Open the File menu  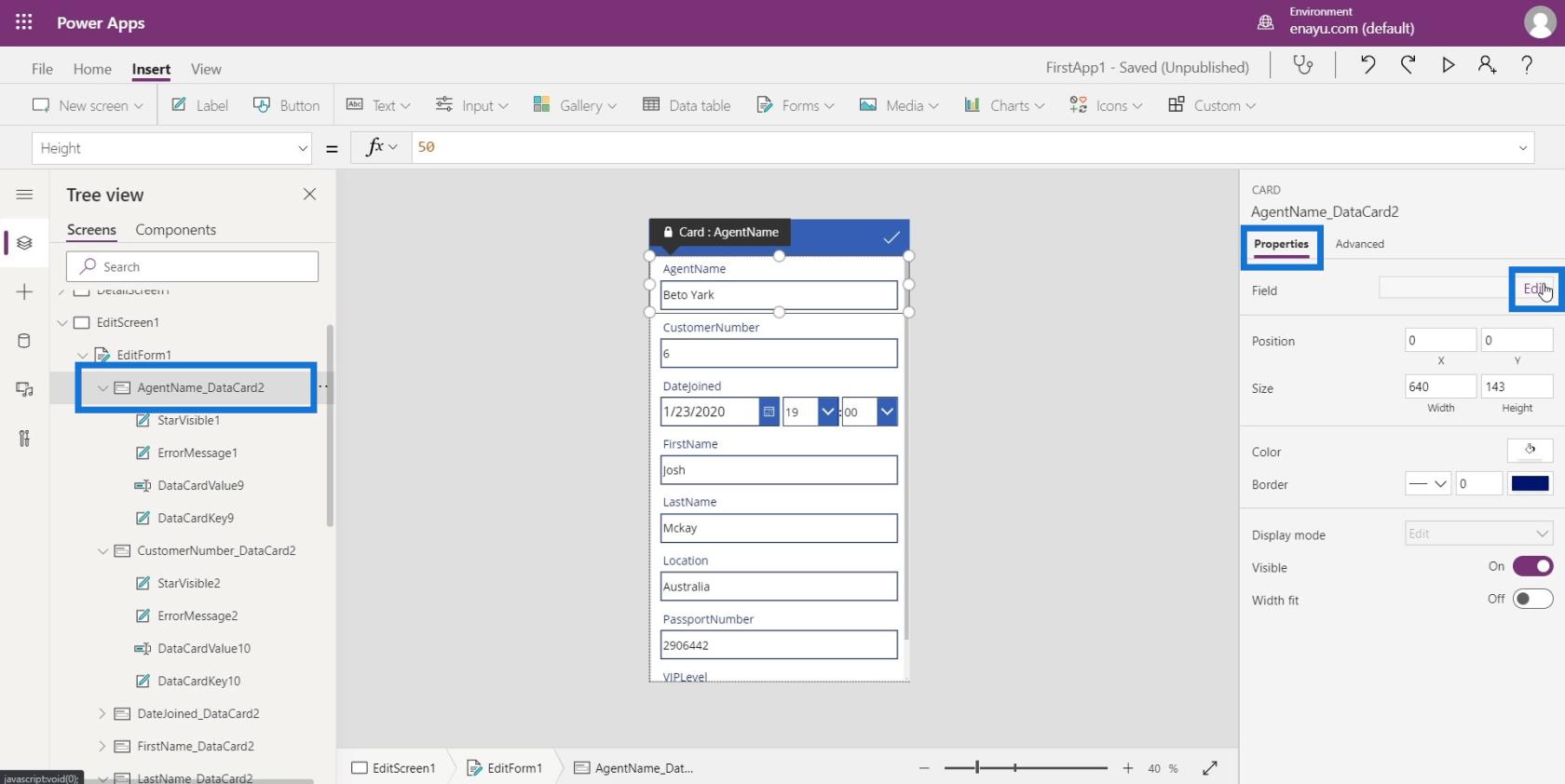42,69
